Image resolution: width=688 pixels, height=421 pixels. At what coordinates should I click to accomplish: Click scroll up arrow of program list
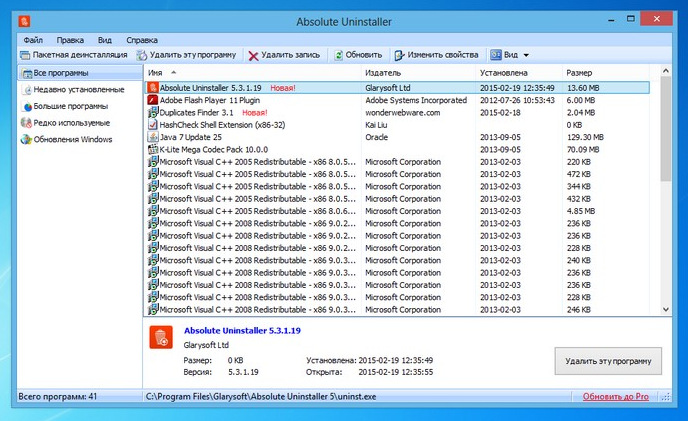click(666, 71)
